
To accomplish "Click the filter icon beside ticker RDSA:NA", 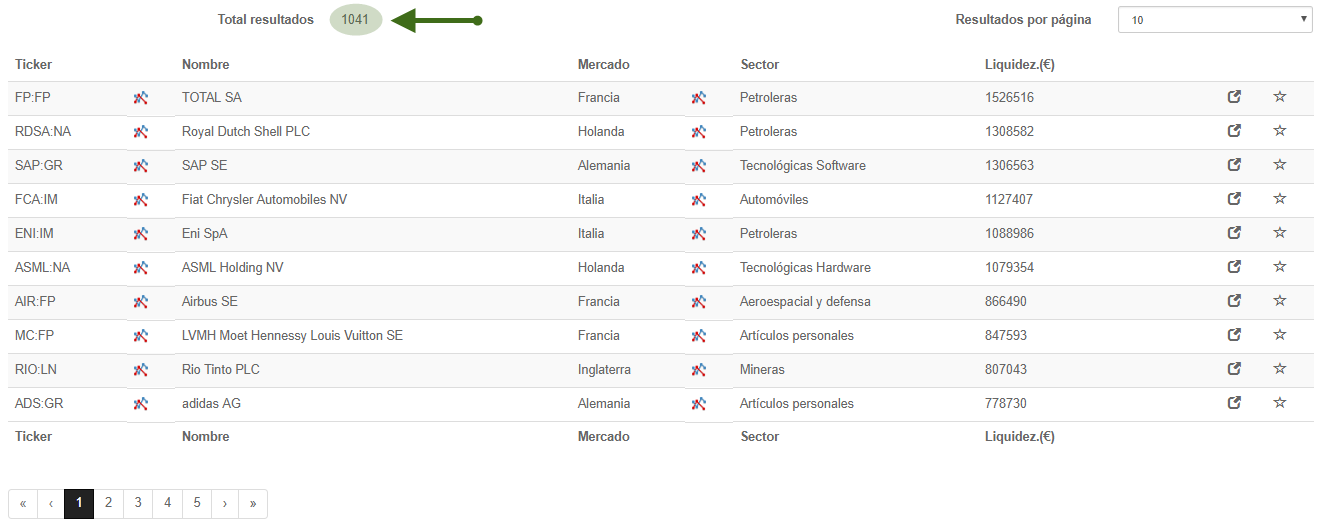I will tap(141, 132).
